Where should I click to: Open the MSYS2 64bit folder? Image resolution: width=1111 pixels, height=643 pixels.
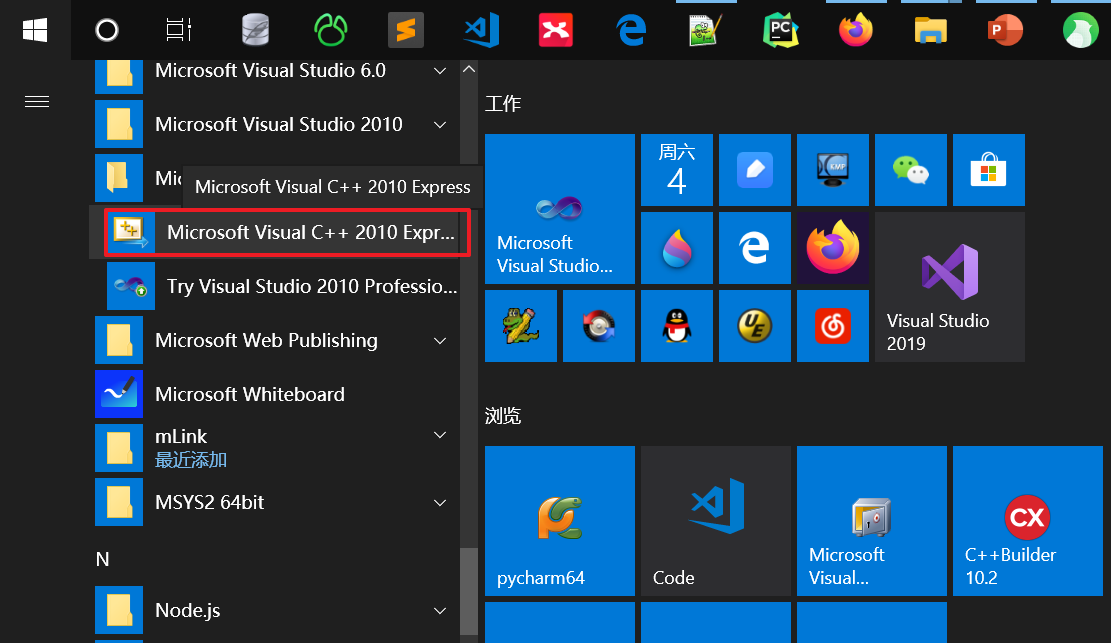[x=276, y=502]
